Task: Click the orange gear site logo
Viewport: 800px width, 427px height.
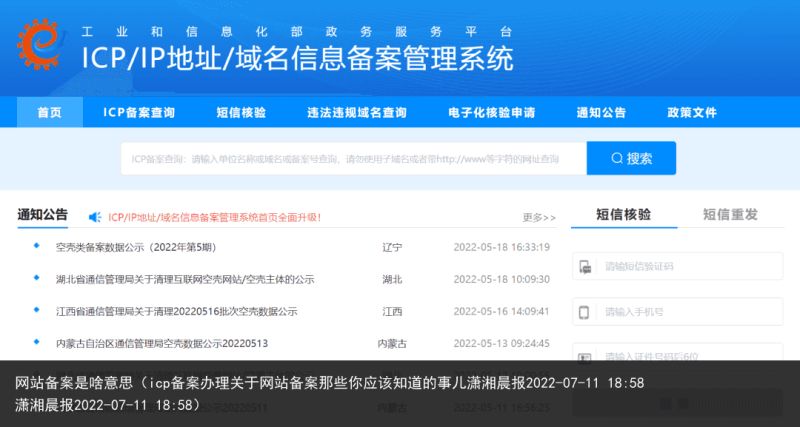Action: pyautogui.click(x=42, y=44)
